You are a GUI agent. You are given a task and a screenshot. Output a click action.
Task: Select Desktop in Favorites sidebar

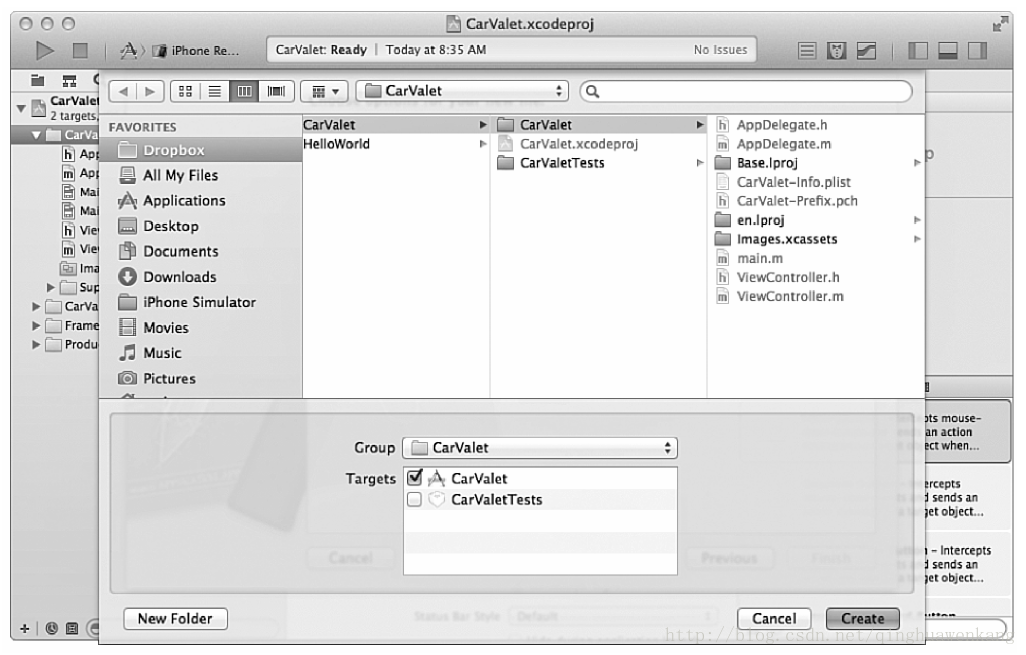(201, 226)
